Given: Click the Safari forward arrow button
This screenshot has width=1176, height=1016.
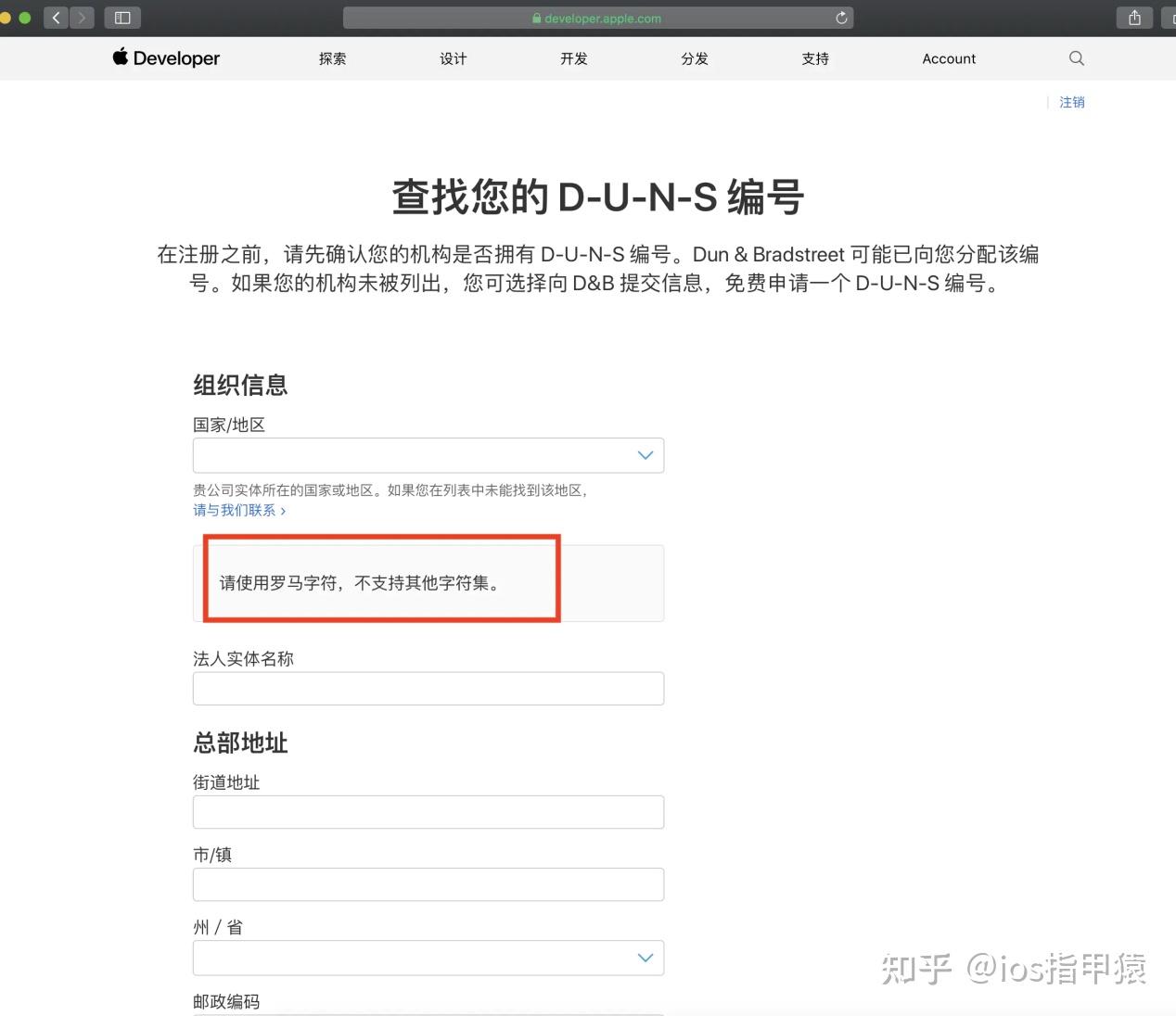Looking at the screenshot, I should [82, 18].
